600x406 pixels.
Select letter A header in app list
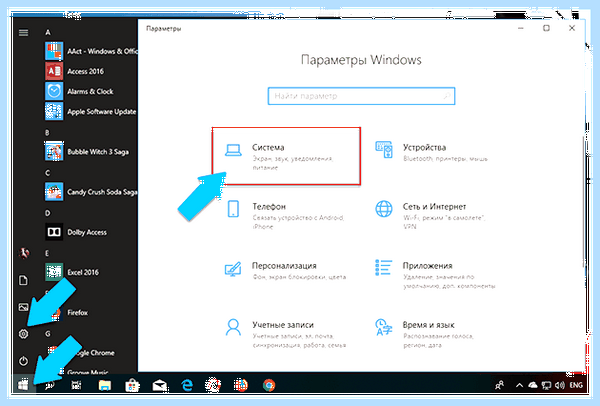48,33
